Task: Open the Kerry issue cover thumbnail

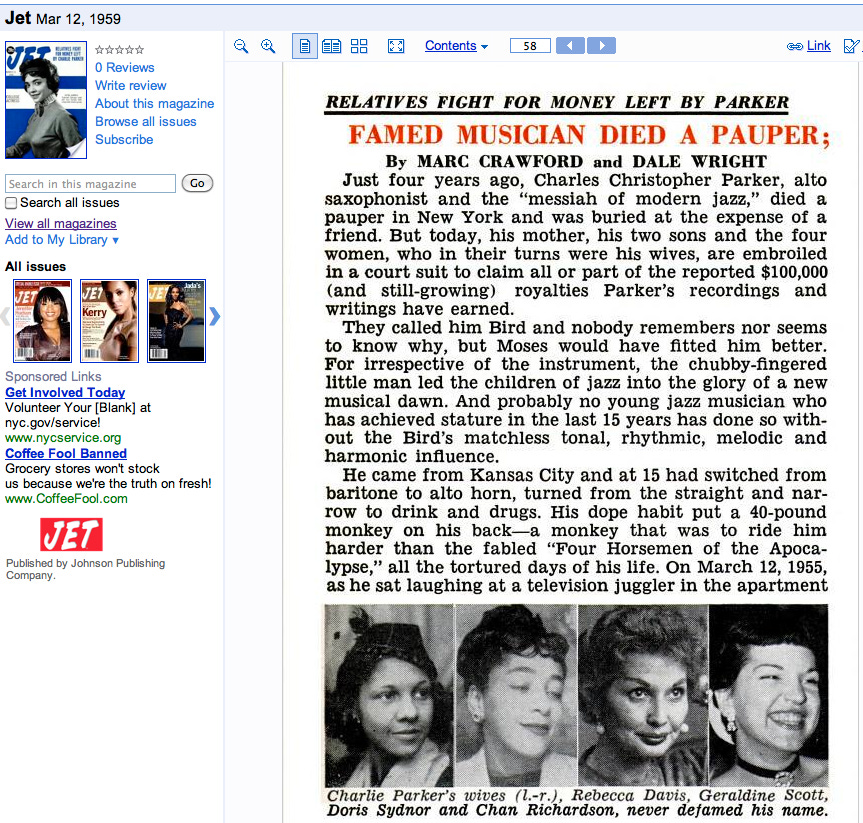Action: (x=110, y=321)
